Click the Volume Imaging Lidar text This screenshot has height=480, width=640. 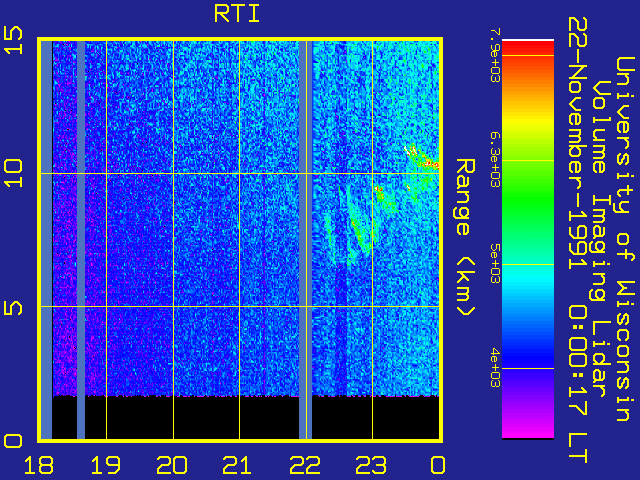coord(600,239)
